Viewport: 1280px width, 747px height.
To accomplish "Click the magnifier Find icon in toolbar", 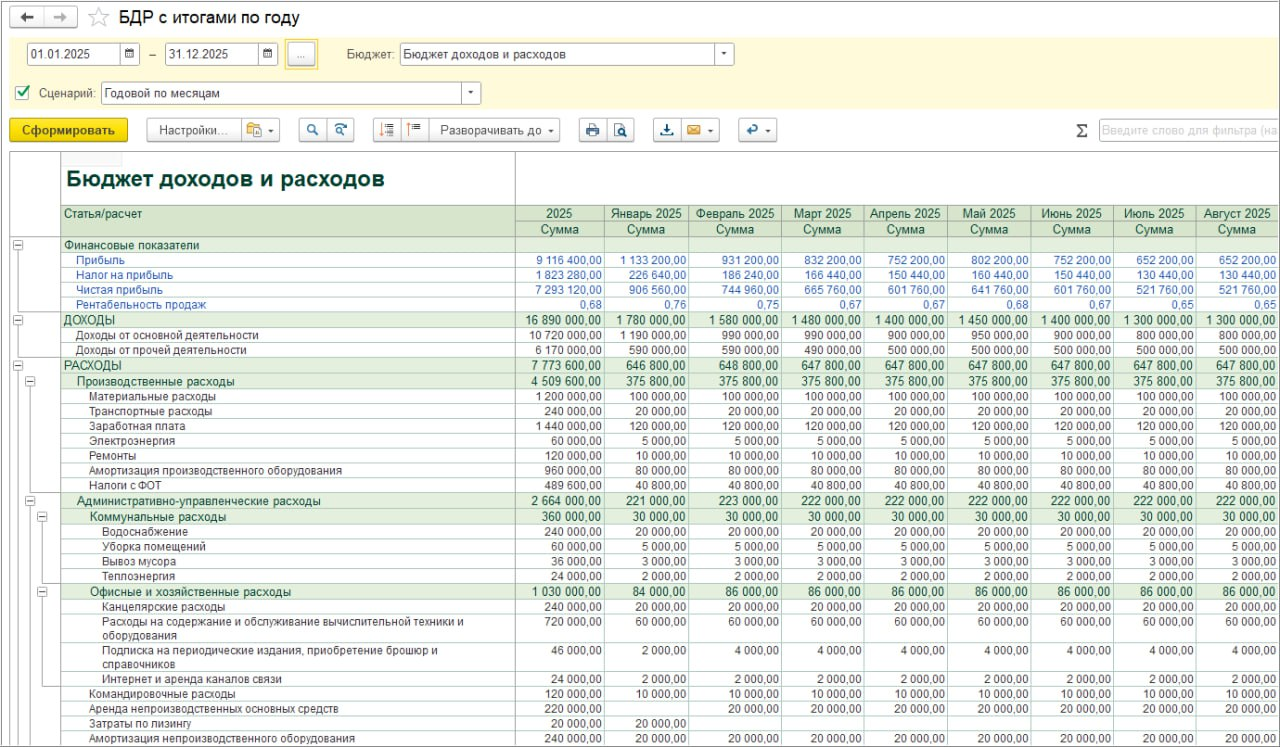I will [313, 130].
